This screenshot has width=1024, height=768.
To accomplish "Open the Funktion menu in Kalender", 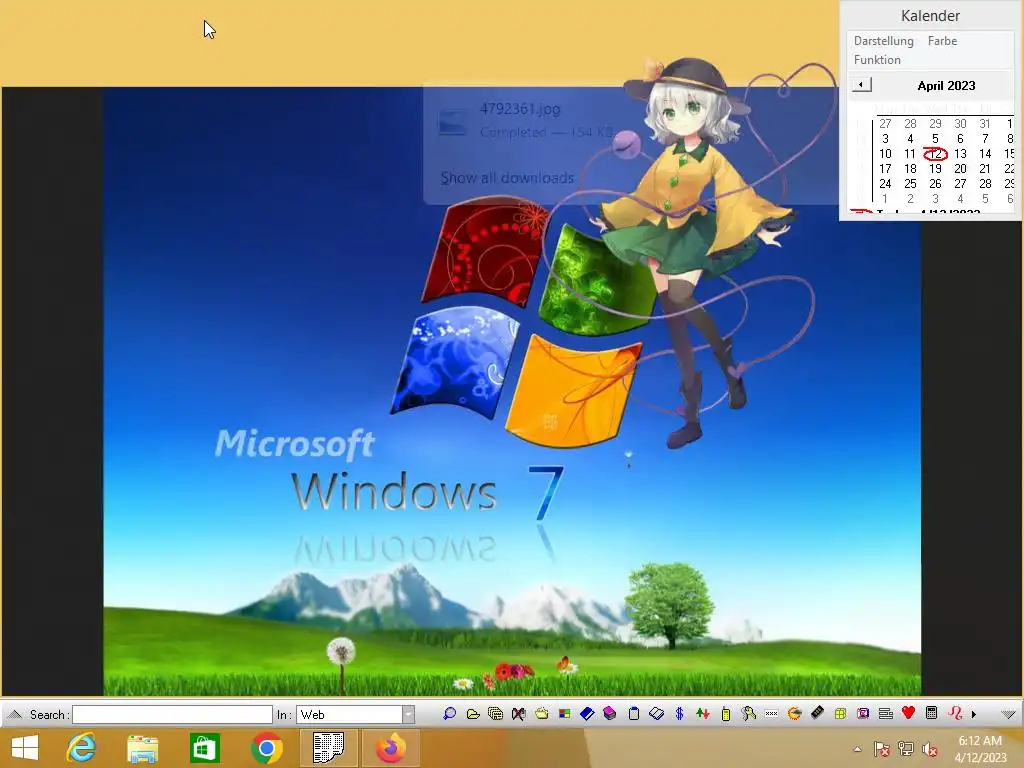I will click(x=877, y=59).
